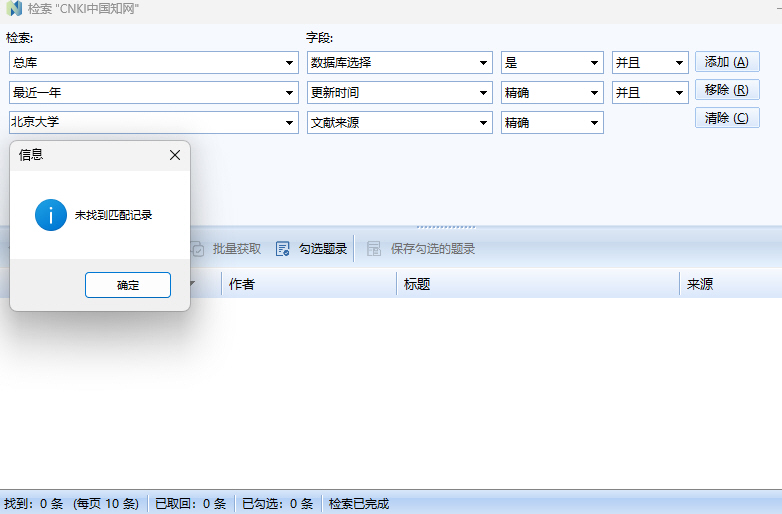Click the 保存勾选的题录 toolbar icon

coord(374,249)
